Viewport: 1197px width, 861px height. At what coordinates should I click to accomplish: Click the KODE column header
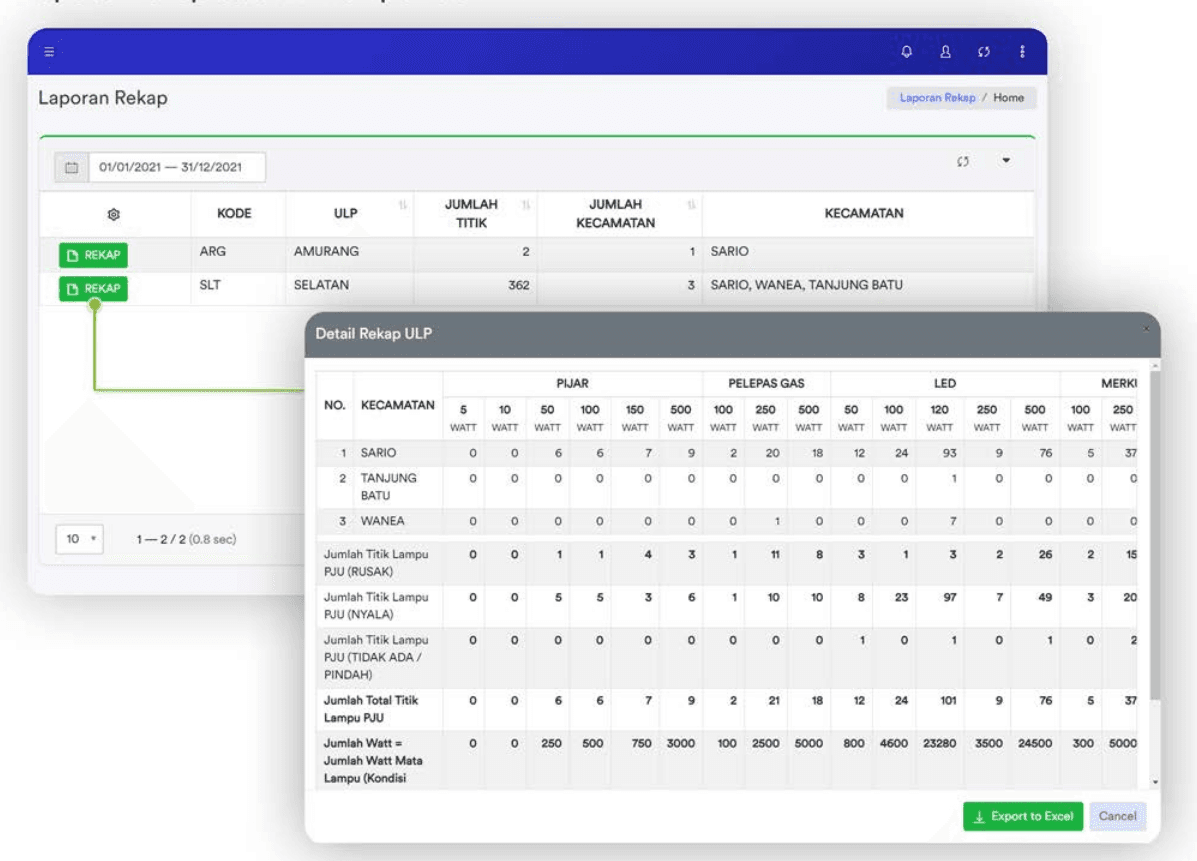pyautogui.click(x=234, y=214)
